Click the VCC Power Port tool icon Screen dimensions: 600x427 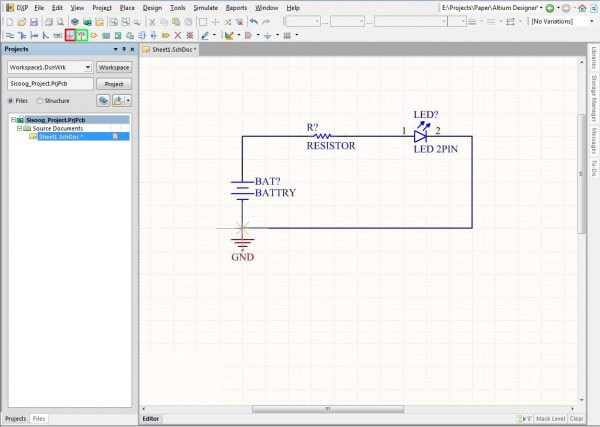coord(82,36)
